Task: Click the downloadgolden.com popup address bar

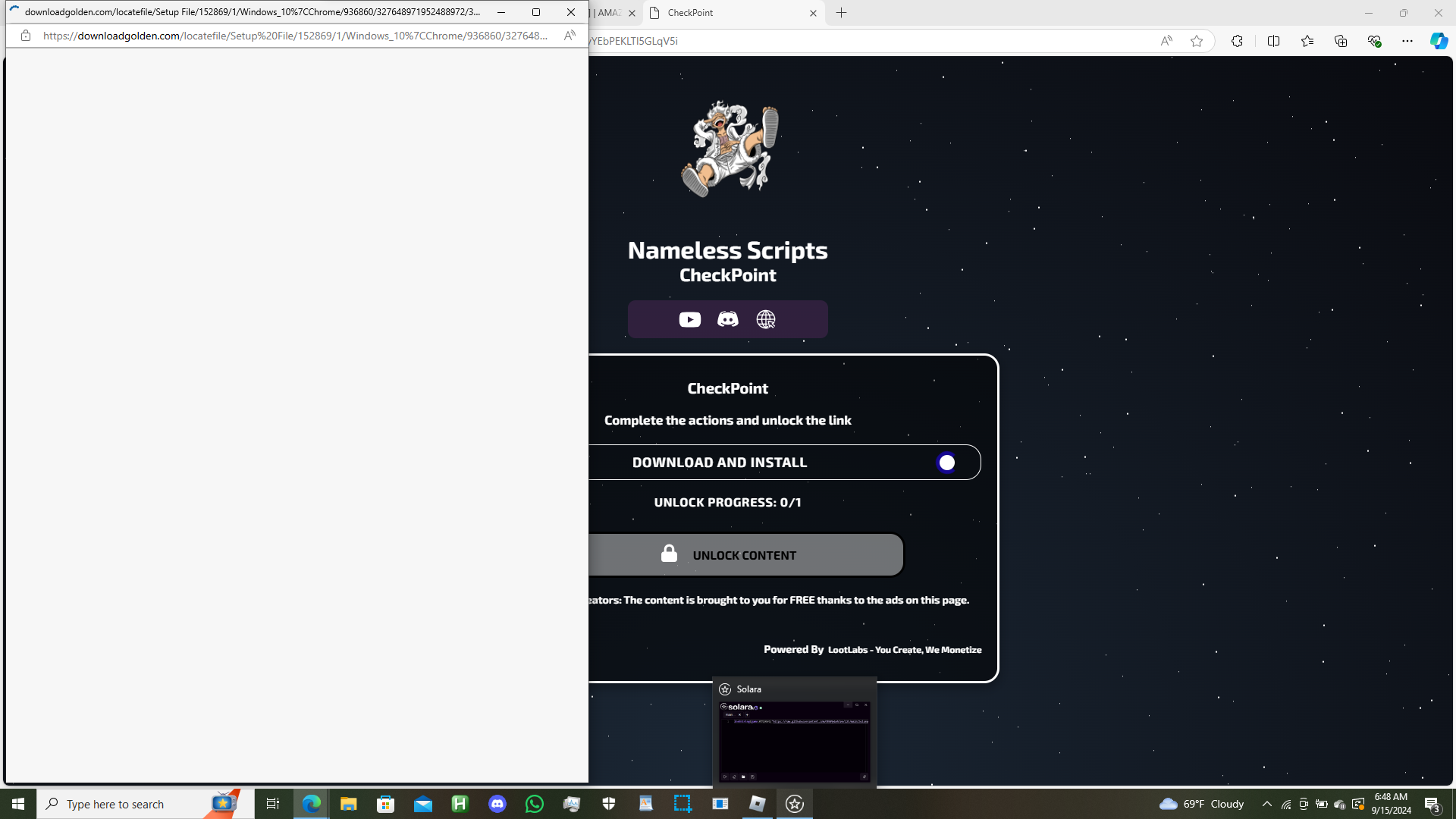Action: [295, 36]
